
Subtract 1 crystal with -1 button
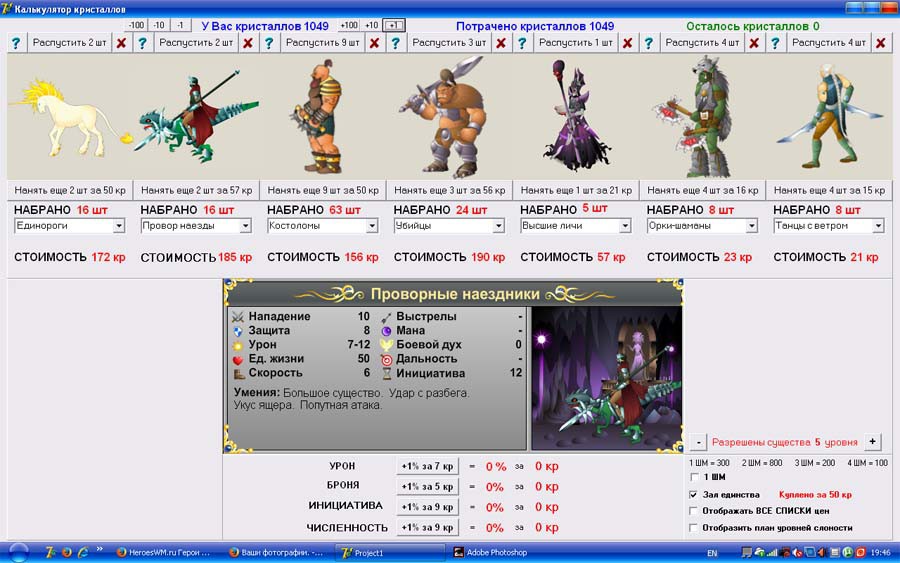pos(180,25)
